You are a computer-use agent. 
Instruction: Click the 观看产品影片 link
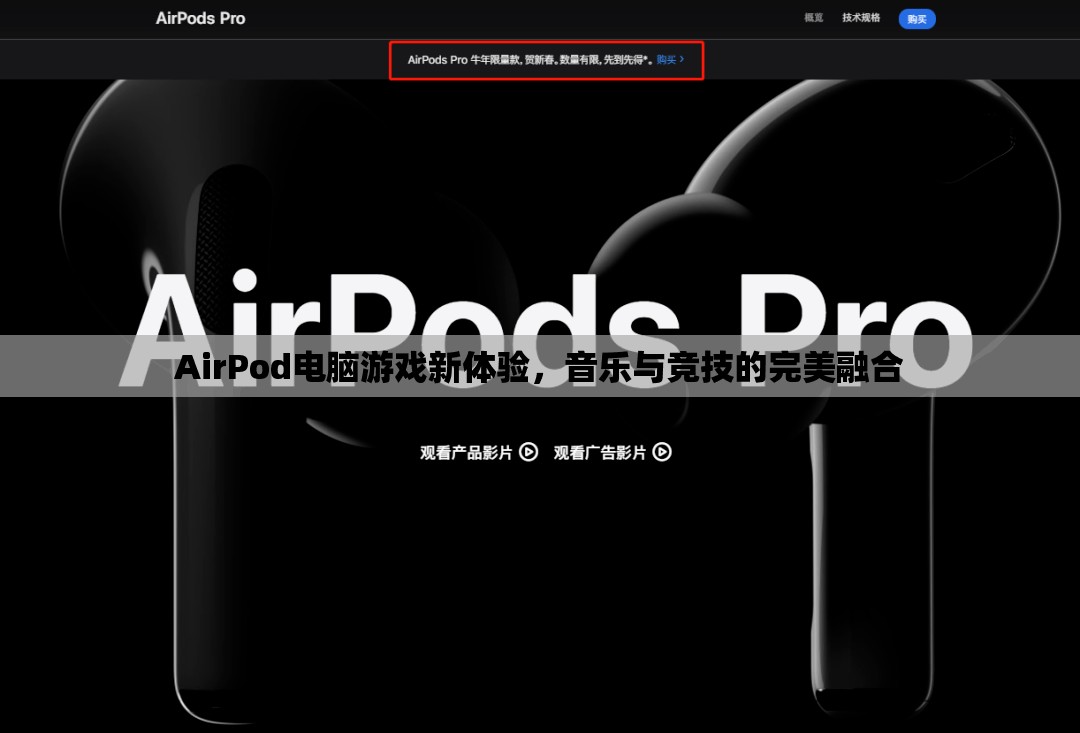pyautogui.click(x=466, y=453)
